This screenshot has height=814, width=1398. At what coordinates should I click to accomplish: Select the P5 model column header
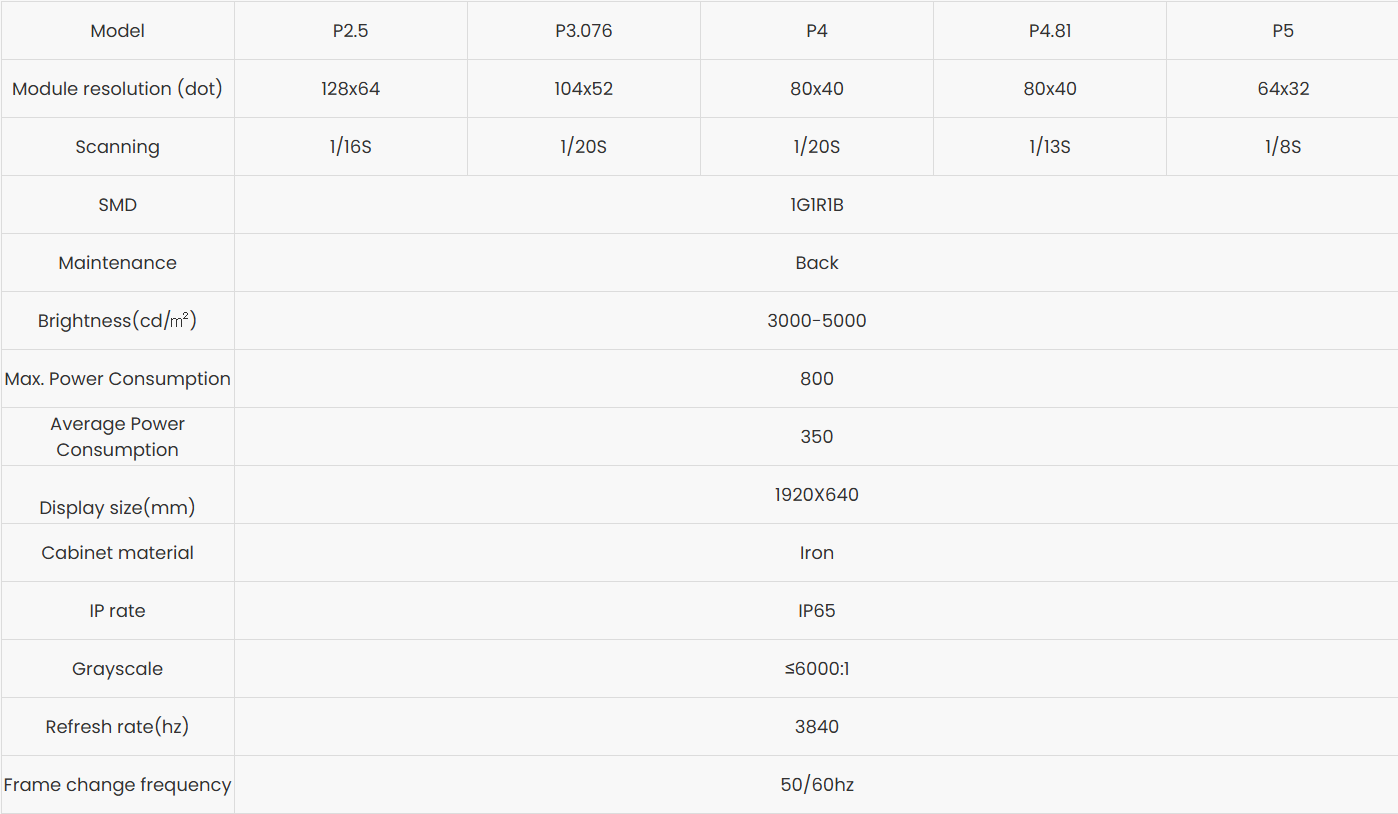[1282, 31]
